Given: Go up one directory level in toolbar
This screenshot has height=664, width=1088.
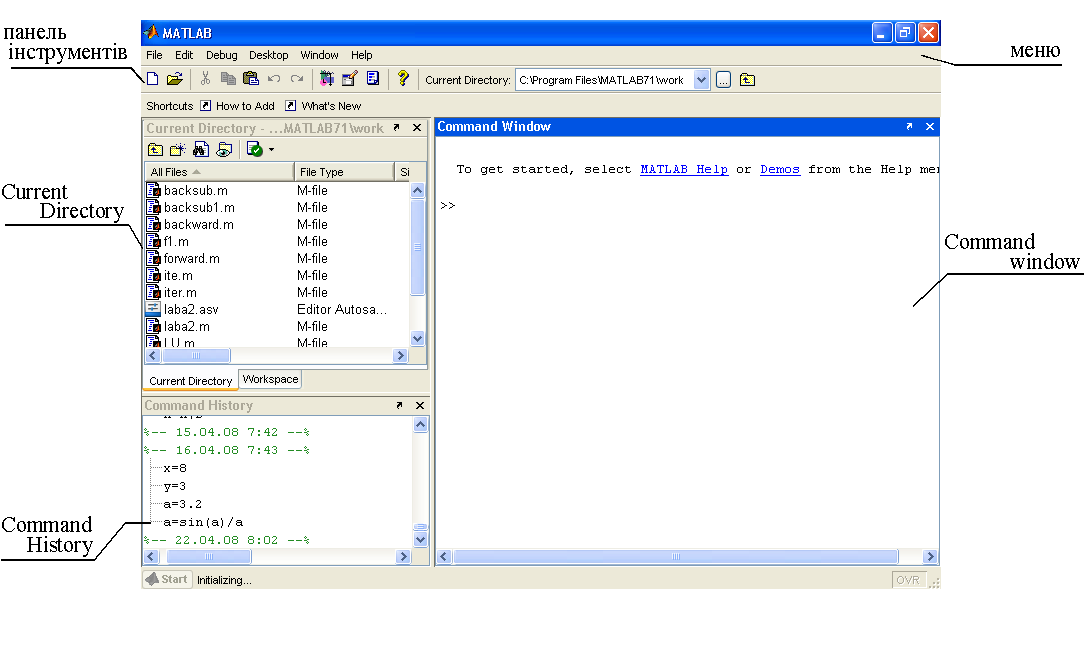Looking at the screenshot, I should (747, 80).
